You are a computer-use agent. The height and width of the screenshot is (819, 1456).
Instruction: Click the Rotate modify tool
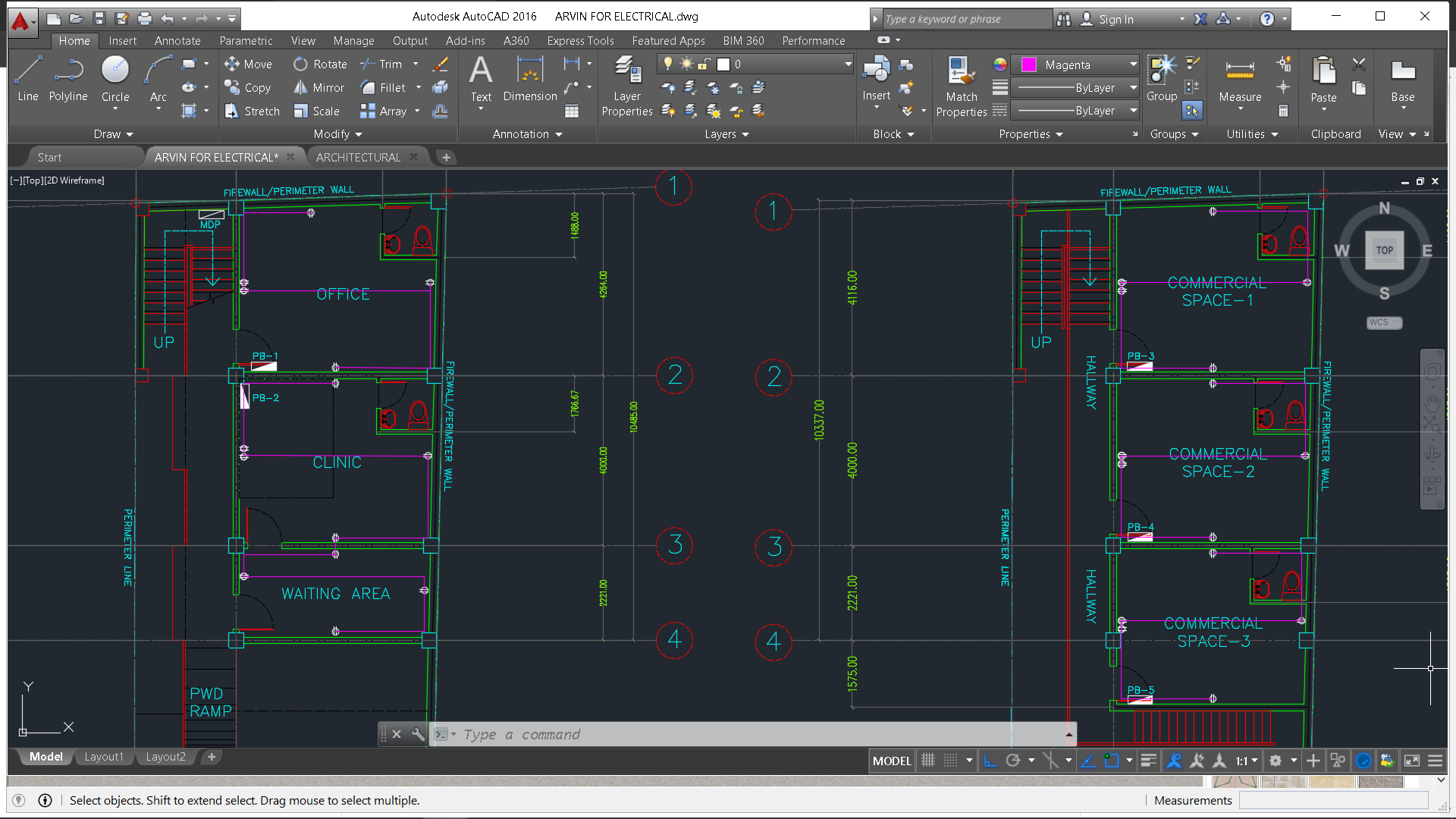pos(320,64)
